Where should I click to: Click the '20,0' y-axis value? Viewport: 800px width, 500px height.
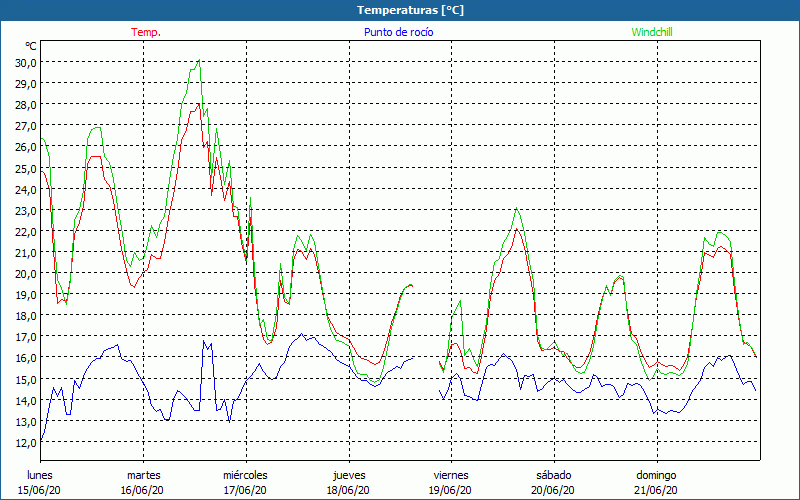point(26,274)
